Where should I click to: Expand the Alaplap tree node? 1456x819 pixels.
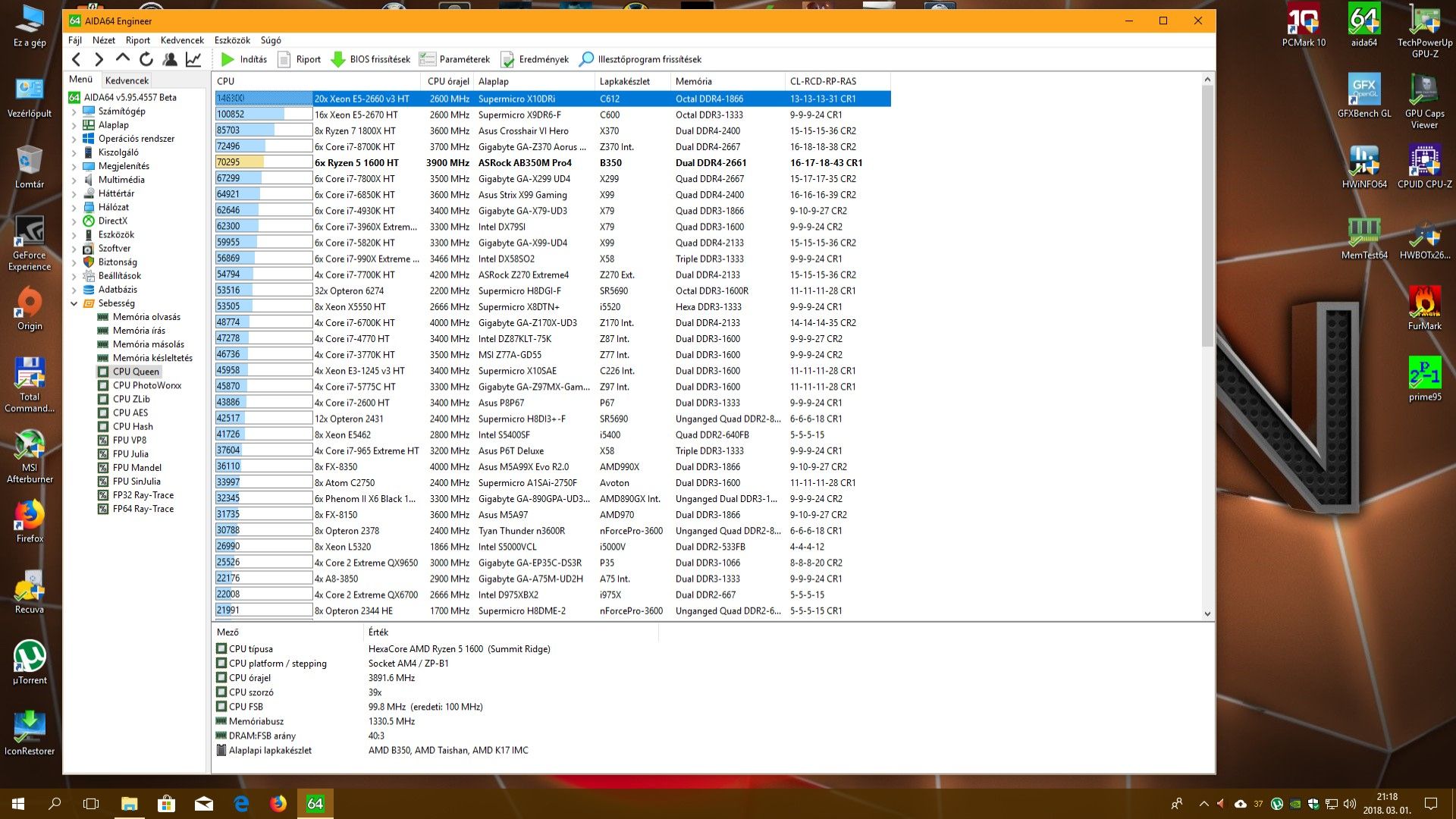pos(74,125)
